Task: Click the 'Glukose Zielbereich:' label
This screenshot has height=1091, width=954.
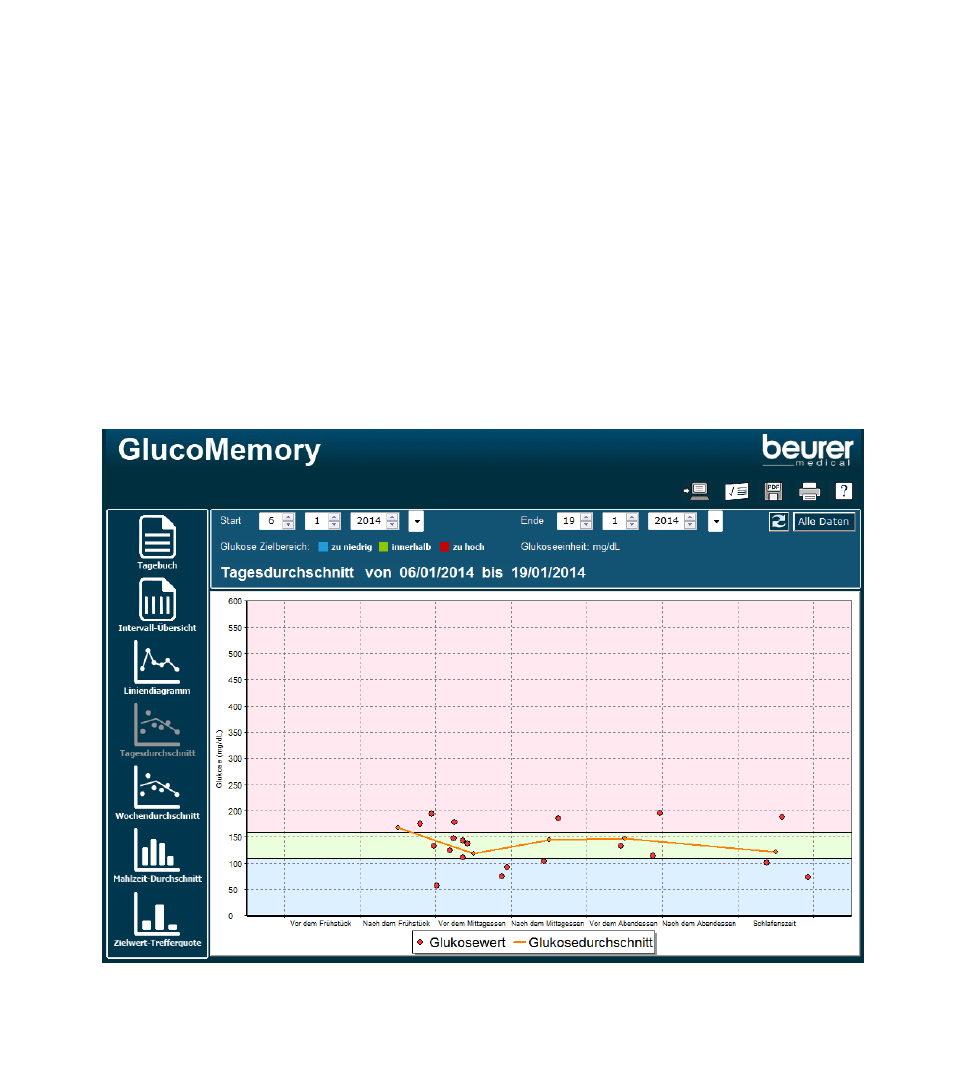Action: pos(265,547)
